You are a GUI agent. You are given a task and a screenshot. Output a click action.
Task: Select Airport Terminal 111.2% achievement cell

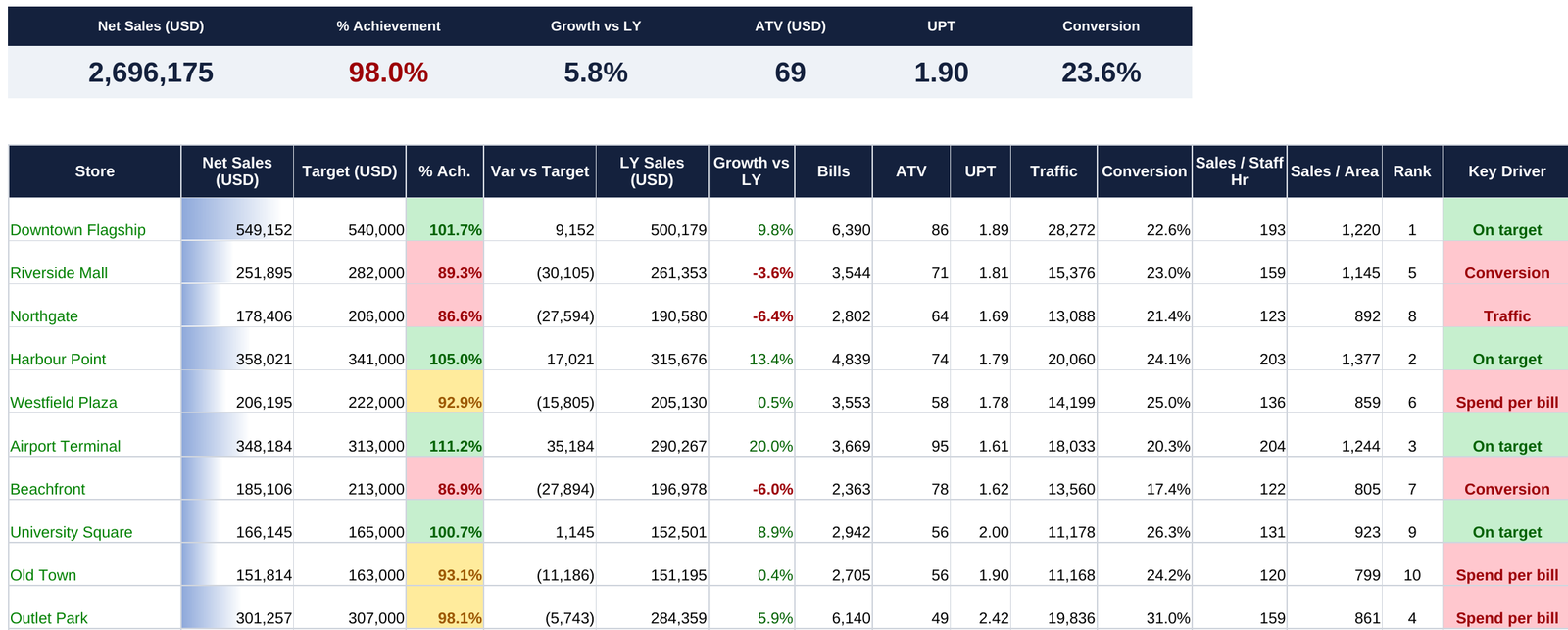tap(445, 435)
